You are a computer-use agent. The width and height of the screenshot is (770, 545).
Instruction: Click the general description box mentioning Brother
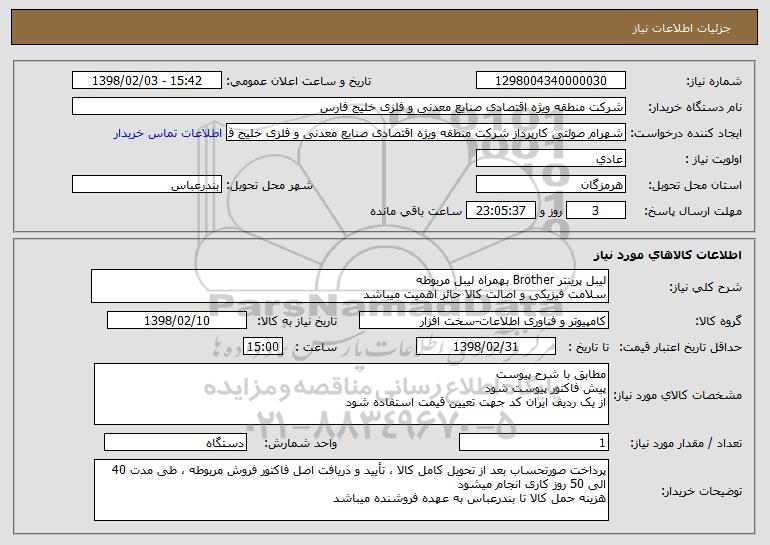tap(350, 286)
